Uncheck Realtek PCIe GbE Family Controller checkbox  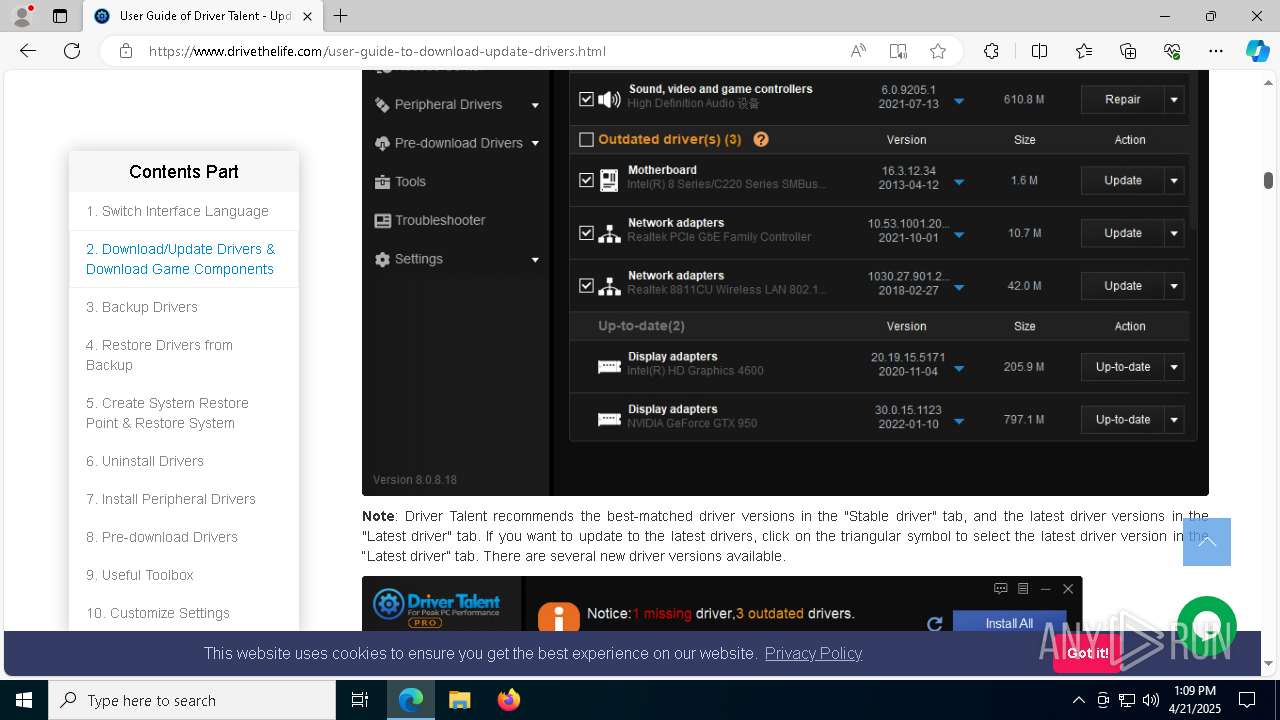click(x=587, y=233)
